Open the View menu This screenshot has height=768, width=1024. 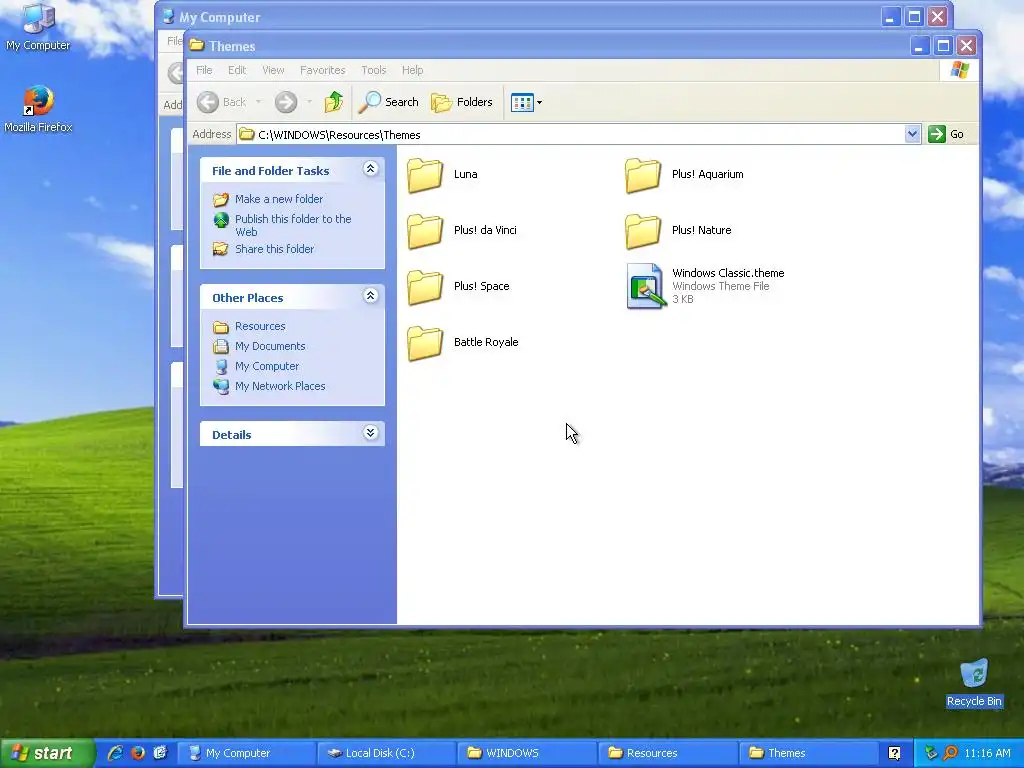tap(273, 70)
